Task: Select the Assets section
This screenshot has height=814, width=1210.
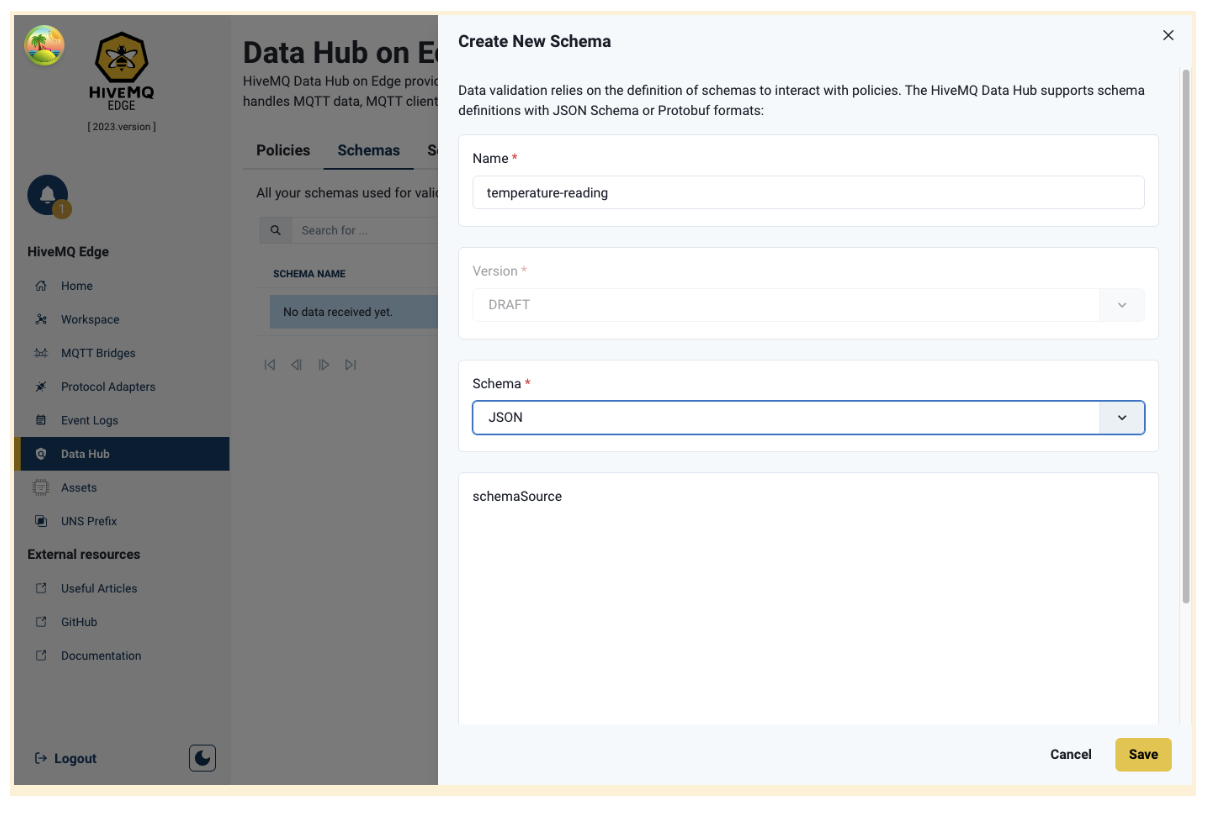Action: coord(78,487)
